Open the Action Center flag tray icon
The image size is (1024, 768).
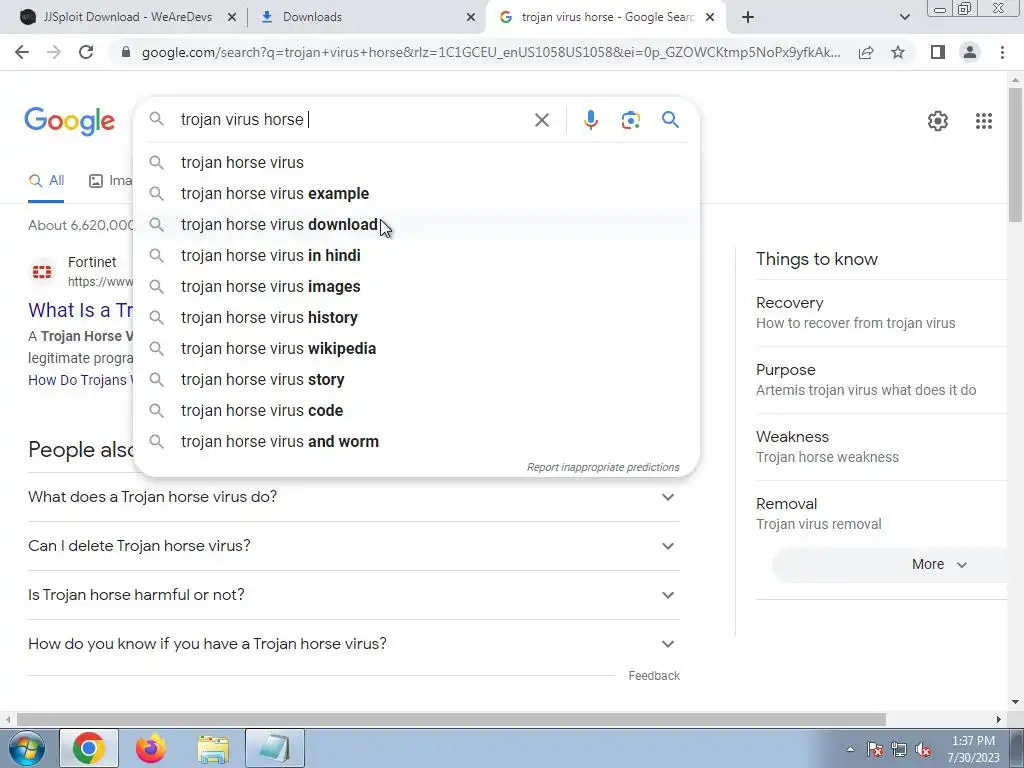(x=875, y=750)
